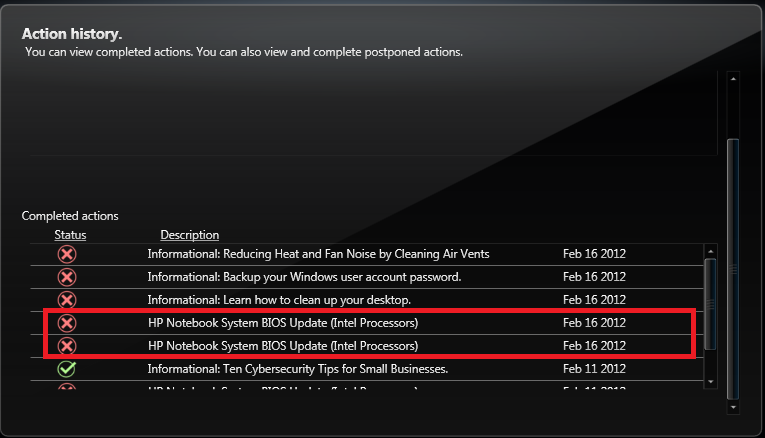Open Backup your Windows user account password entry
This screenshot has width=765, height=438.
304,277
